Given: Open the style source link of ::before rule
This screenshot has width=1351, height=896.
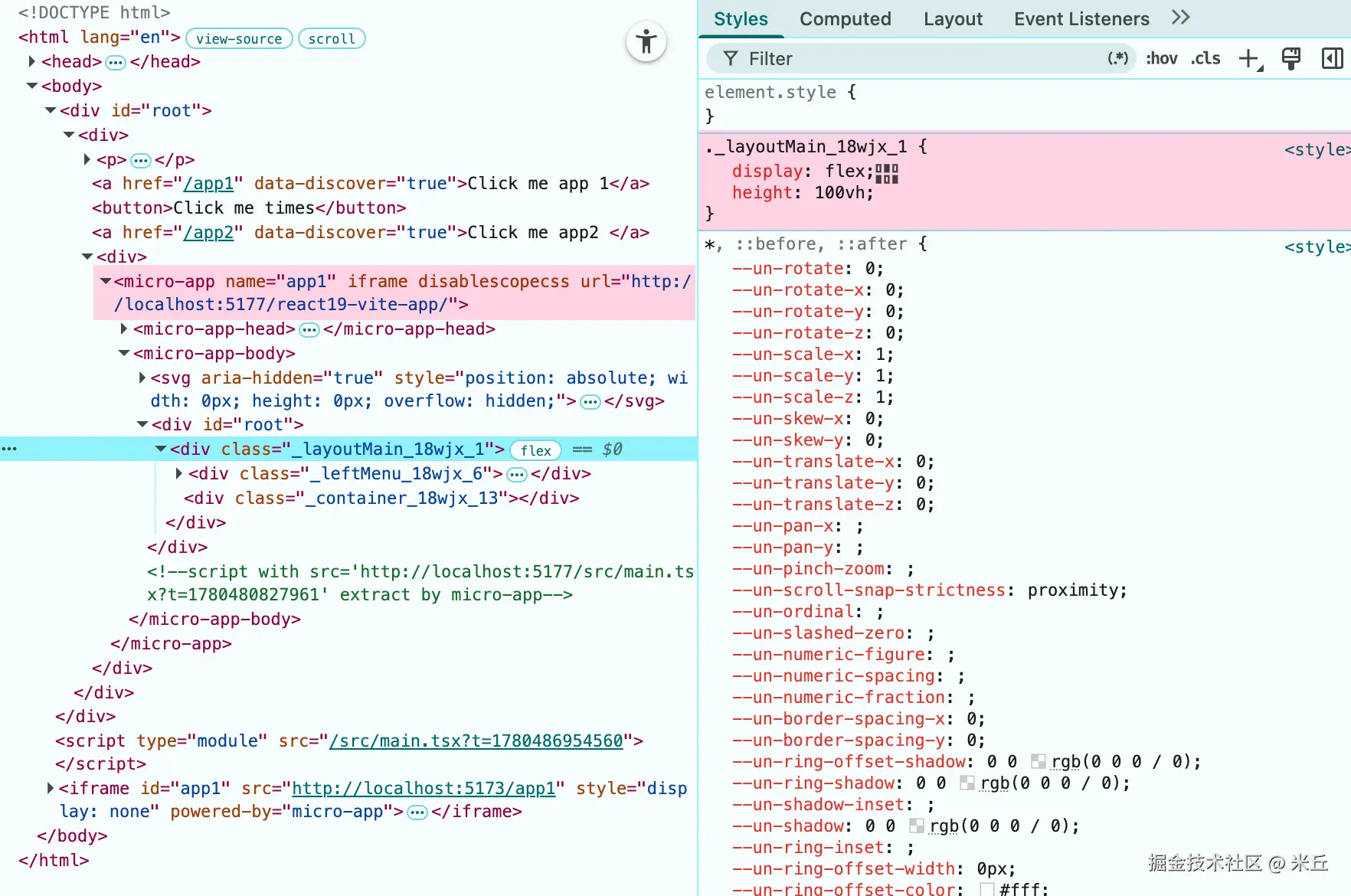Looking at the screenshot, I should (1317, 247).
